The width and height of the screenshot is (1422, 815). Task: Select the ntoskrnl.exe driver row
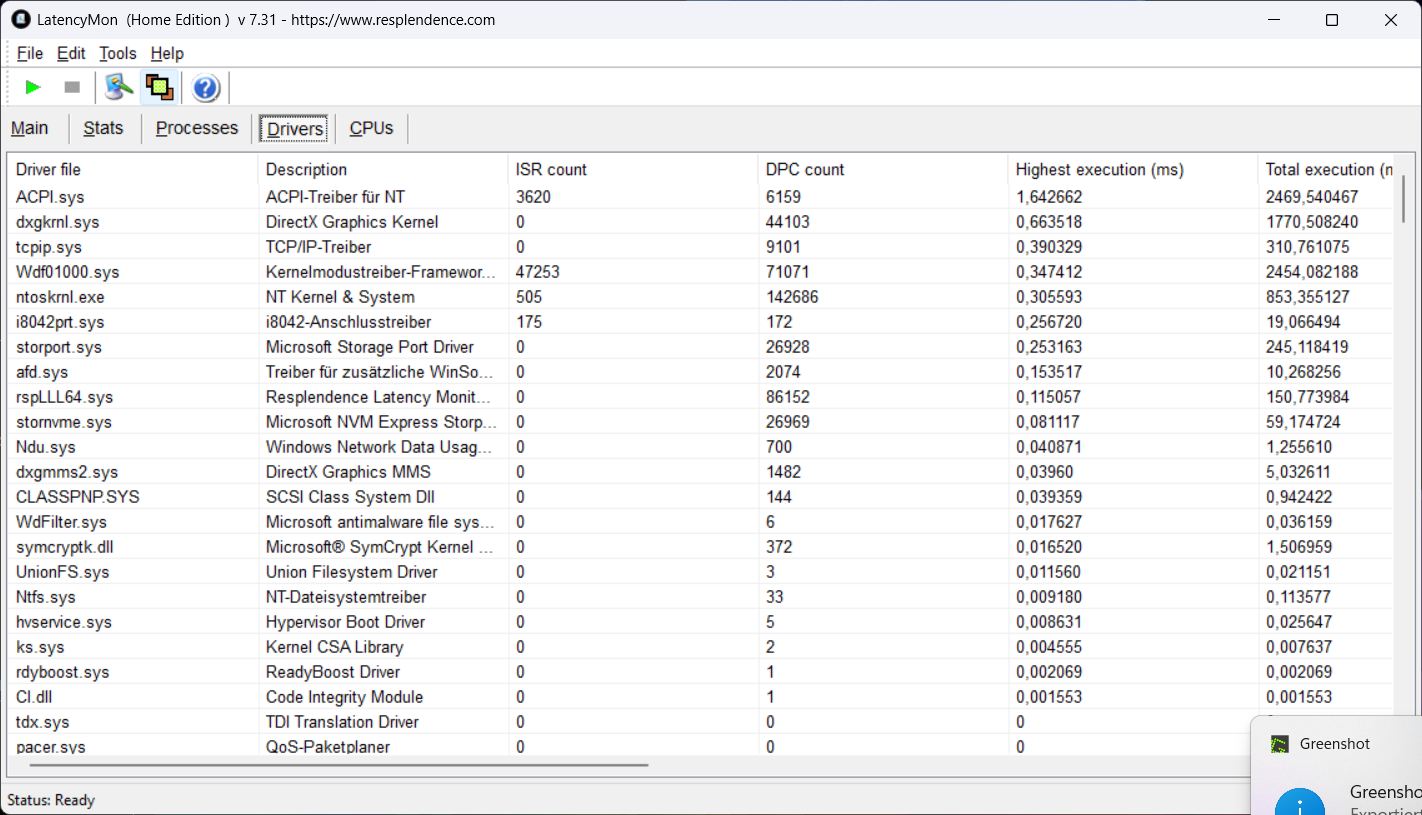pyautogui.click(x=700, y=297)
